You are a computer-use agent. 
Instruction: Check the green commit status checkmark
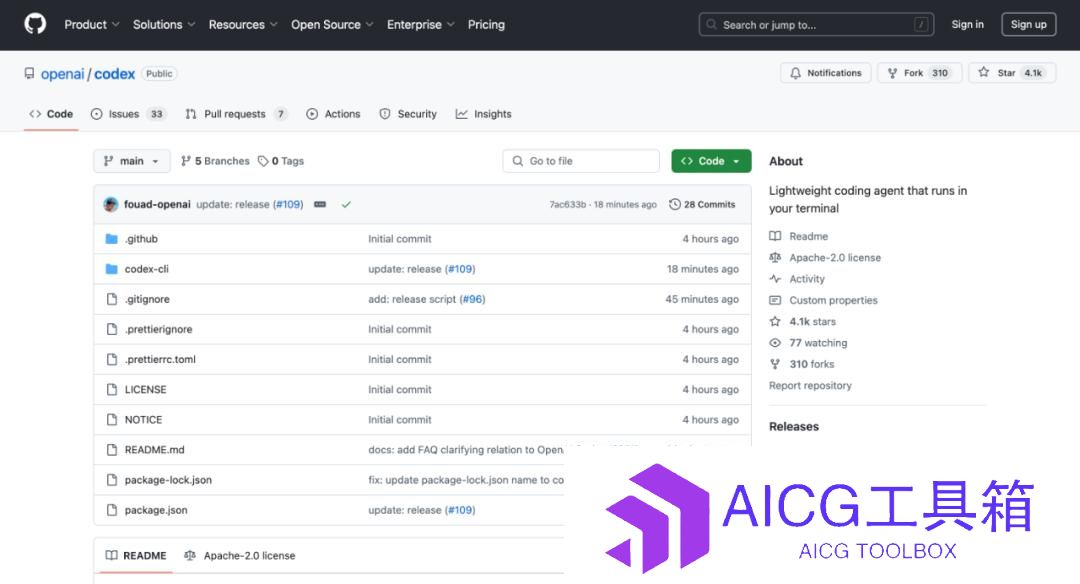pyautogui.click(x=346, y=205)
